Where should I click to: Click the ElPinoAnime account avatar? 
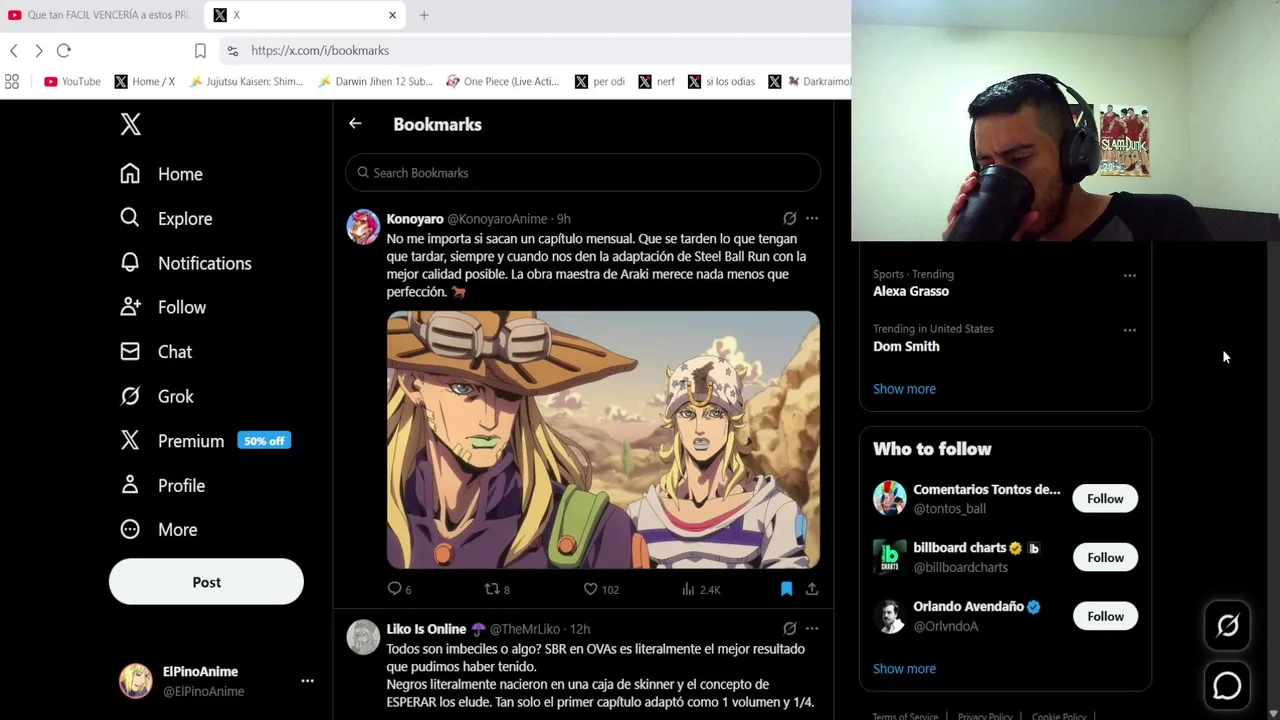pyautogui.click(x=136, y=681)
